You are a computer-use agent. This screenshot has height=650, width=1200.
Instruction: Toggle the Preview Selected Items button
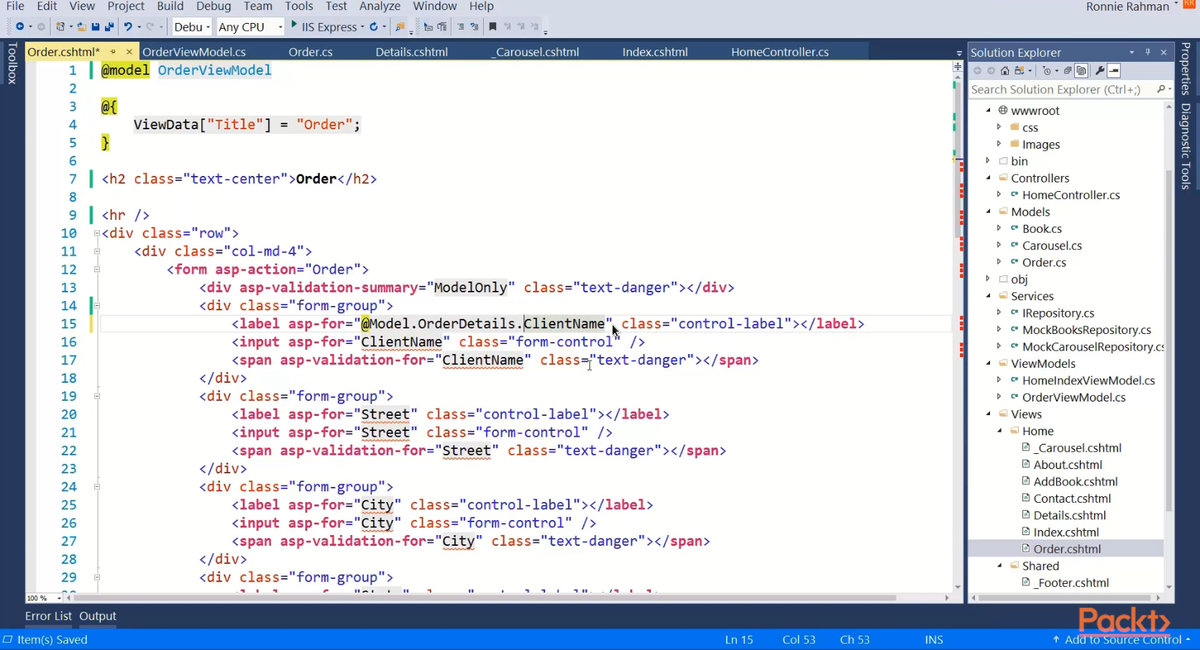click(x=1113, y=71)
